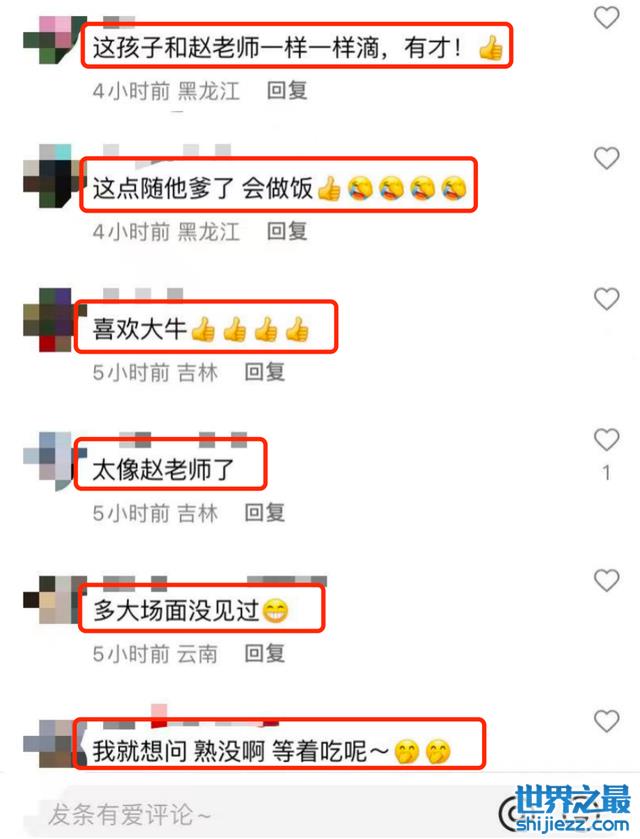This screenshot has height=839, width=640.
Task: Select the 太像赵老师了 comment text
Action: click(163, 470)
